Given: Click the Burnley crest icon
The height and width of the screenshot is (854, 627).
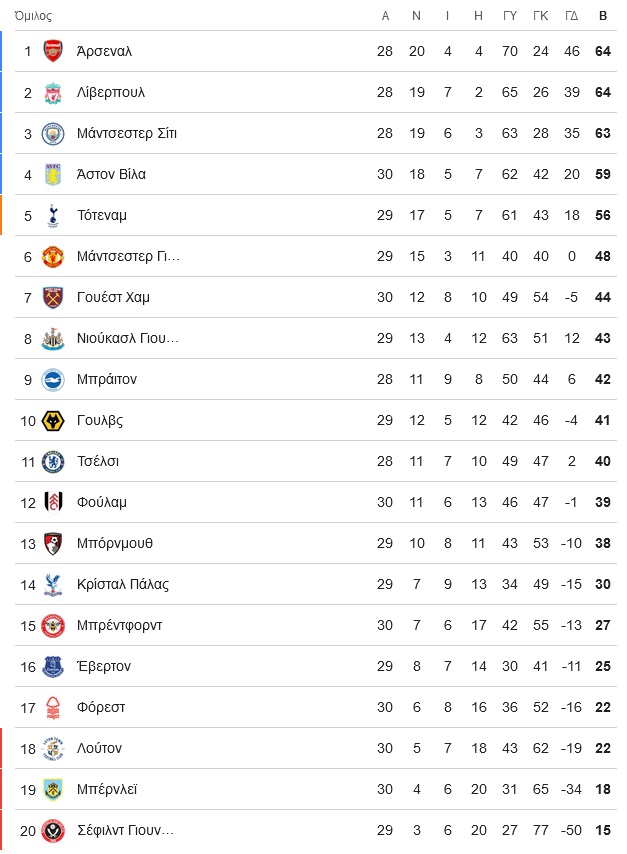Looking at the screenshot, I should pos(53,790).
